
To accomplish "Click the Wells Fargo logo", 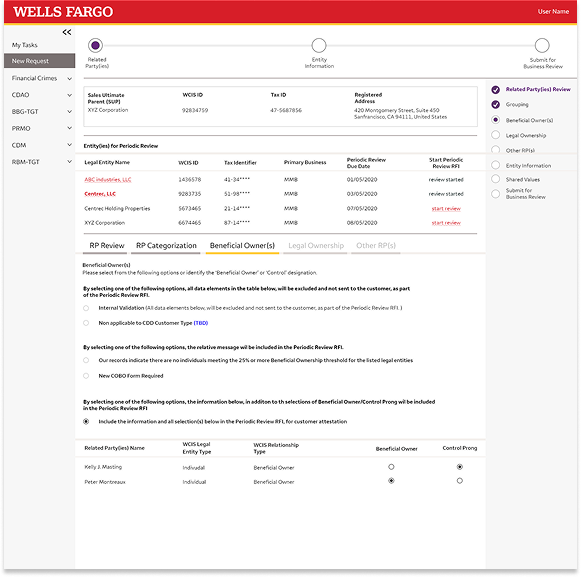I will tap(63, 12).
